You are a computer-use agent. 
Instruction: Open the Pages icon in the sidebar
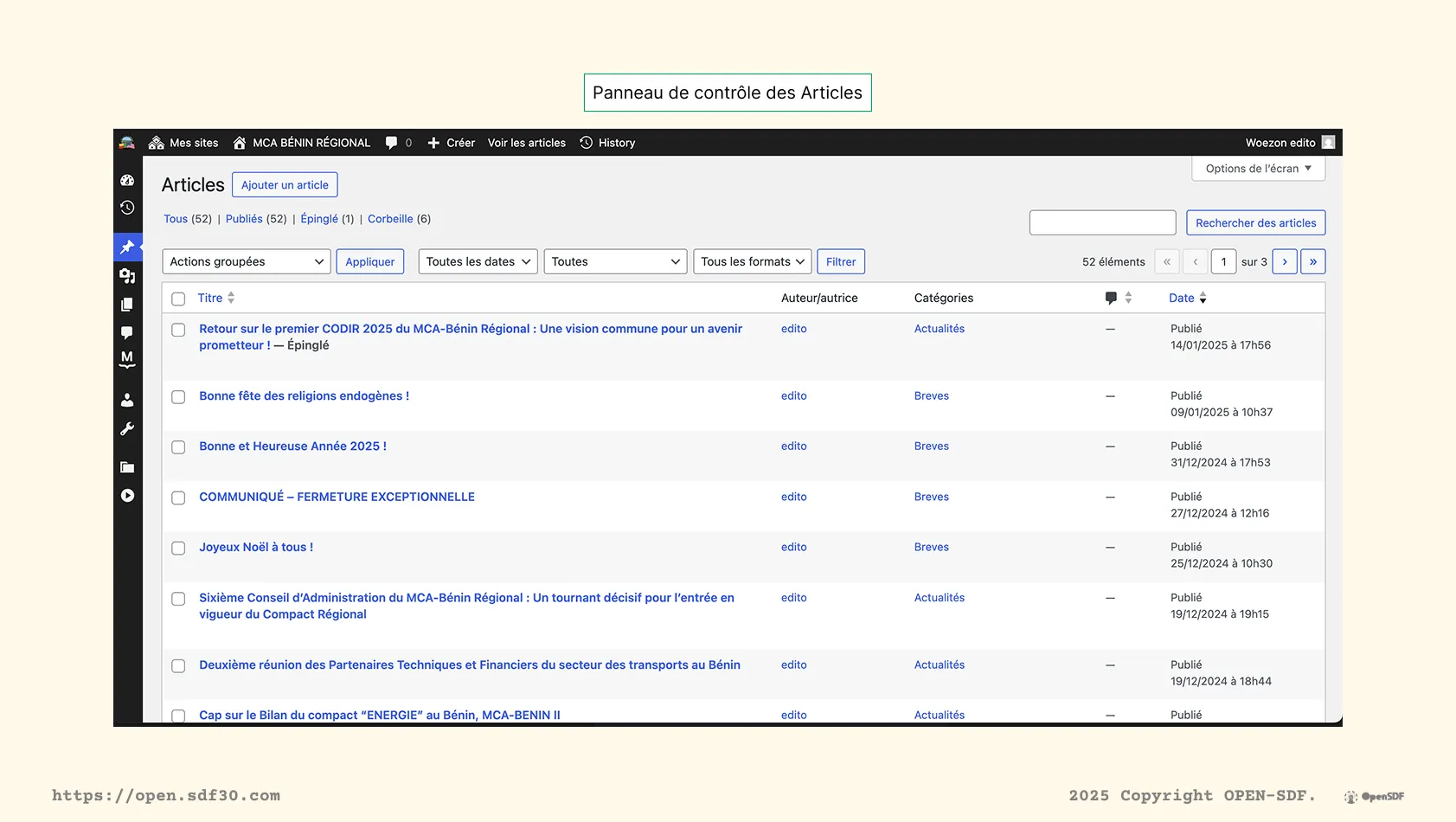coord(127,304)
